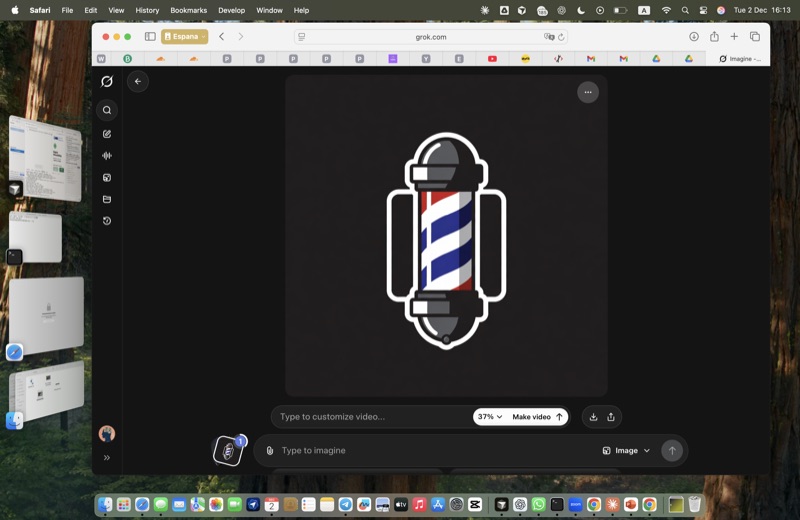Open the Imagine section in Grok sidebar
Image resolution: width=800 pixels, height=520 pixels.
click(x=107, y=178)
